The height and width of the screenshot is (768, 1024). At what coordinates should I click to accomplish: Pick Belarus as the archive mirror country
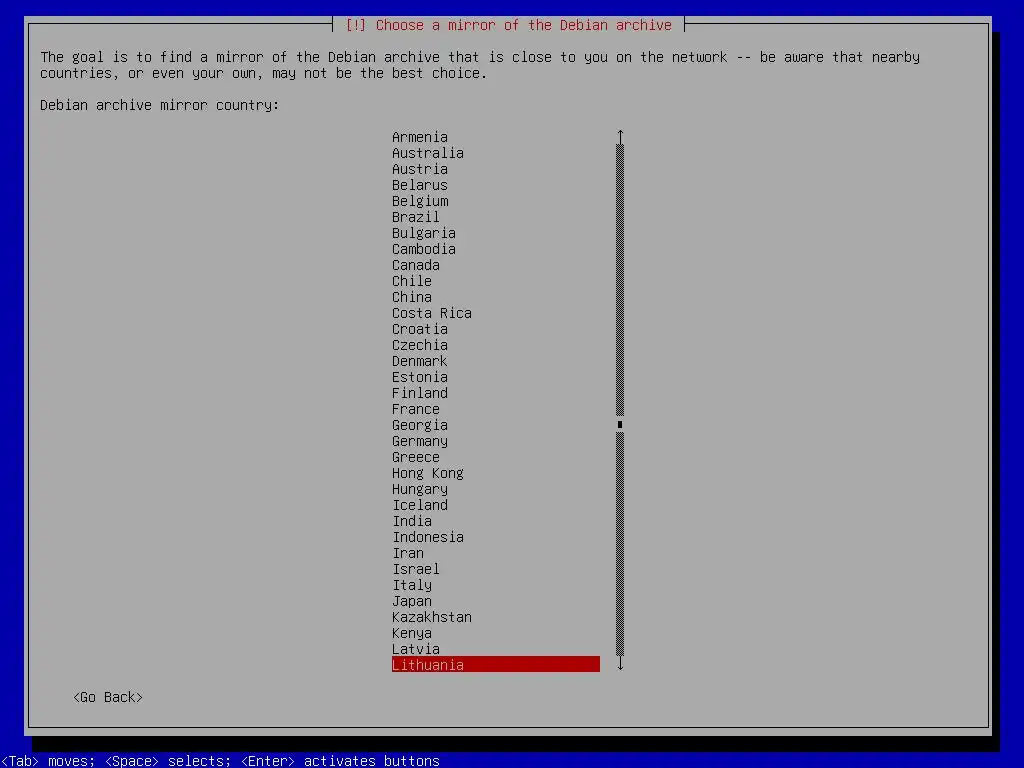[420, 185]
